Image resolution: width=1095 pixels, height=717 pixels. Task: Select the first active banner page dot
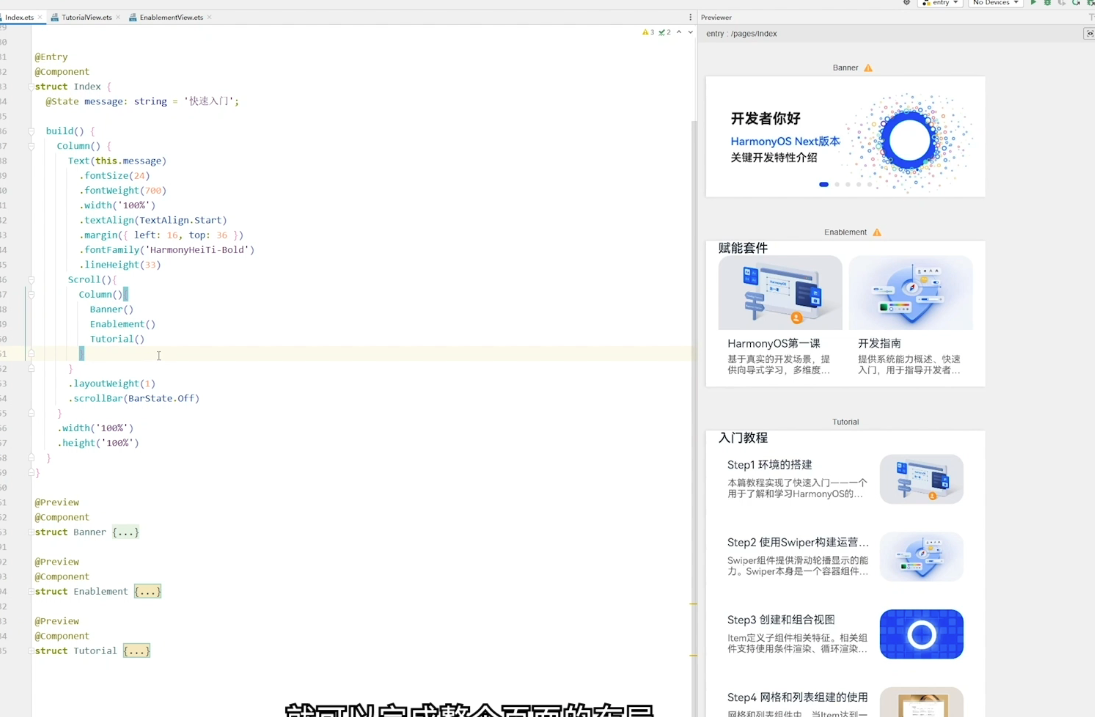pyautogui.click(x=824, y=184)
